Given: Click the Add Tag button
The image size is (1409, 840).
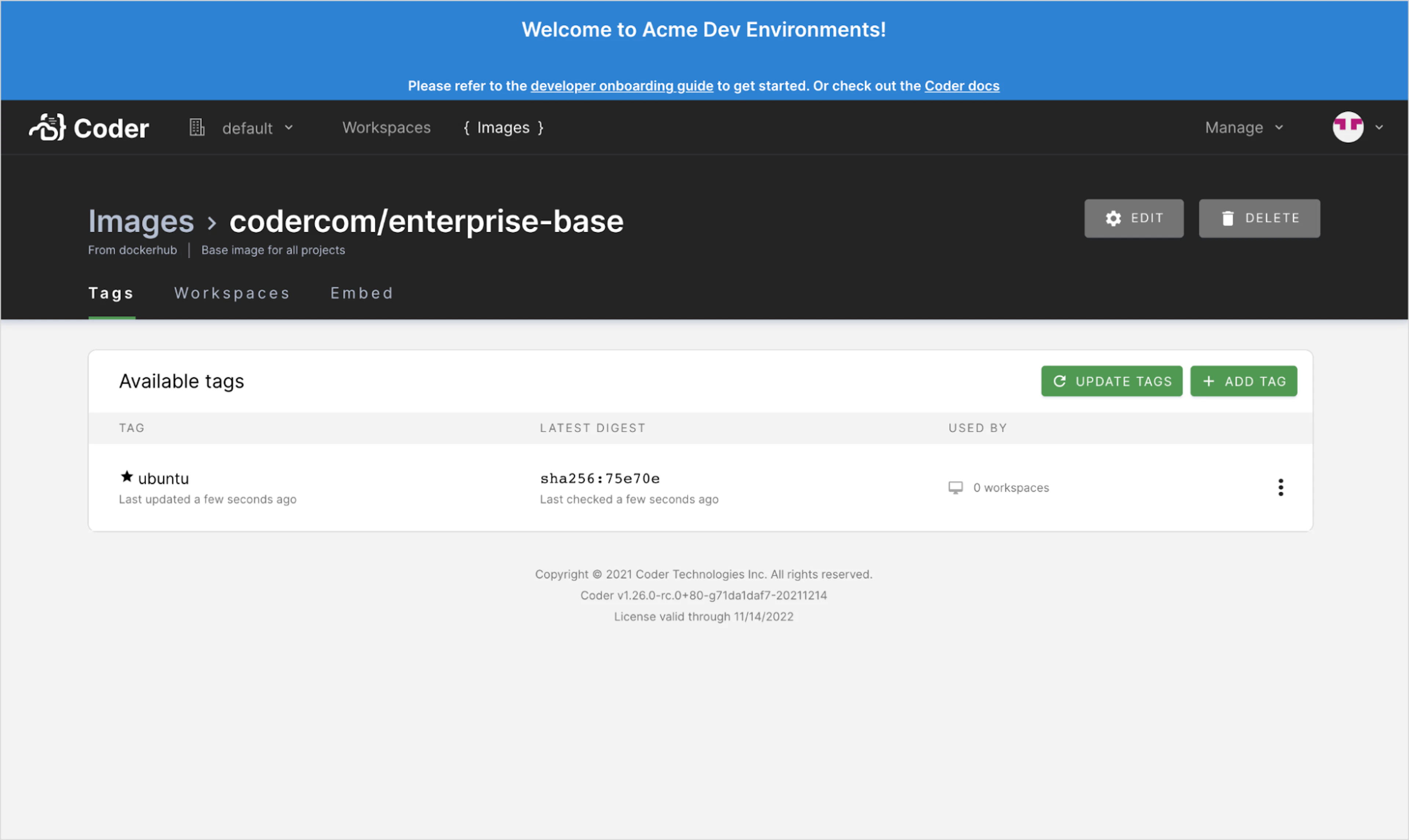Looking at the screenshot, I should coord(1243,381).
